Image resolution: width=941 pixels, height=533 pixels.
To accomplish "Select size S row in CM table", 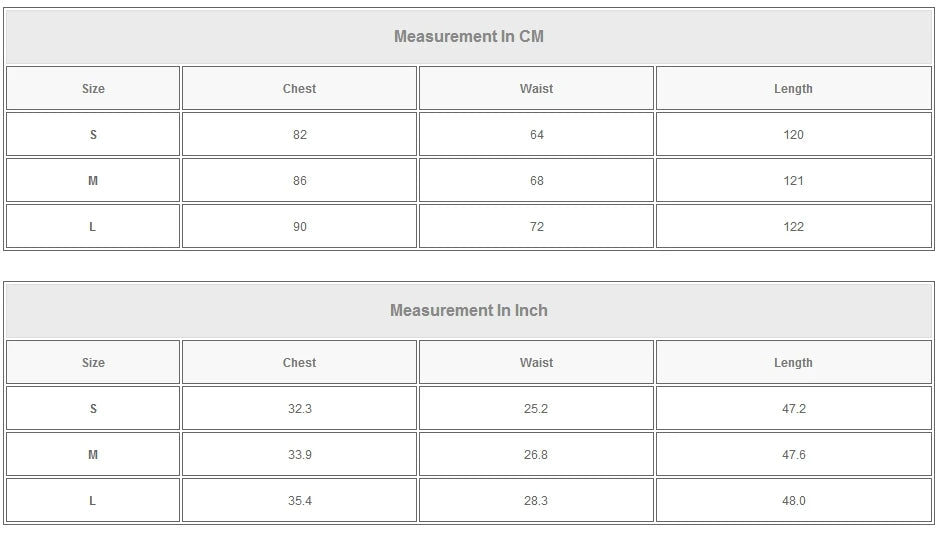I will pyautogui.click(x=93, y=135).
